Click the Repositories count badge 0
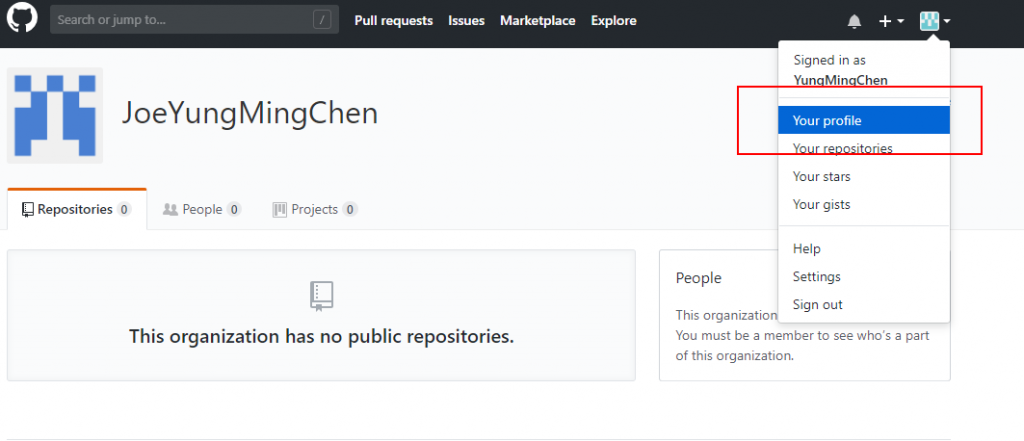The height and width of the screenshot is (441, 1024). 124,210
